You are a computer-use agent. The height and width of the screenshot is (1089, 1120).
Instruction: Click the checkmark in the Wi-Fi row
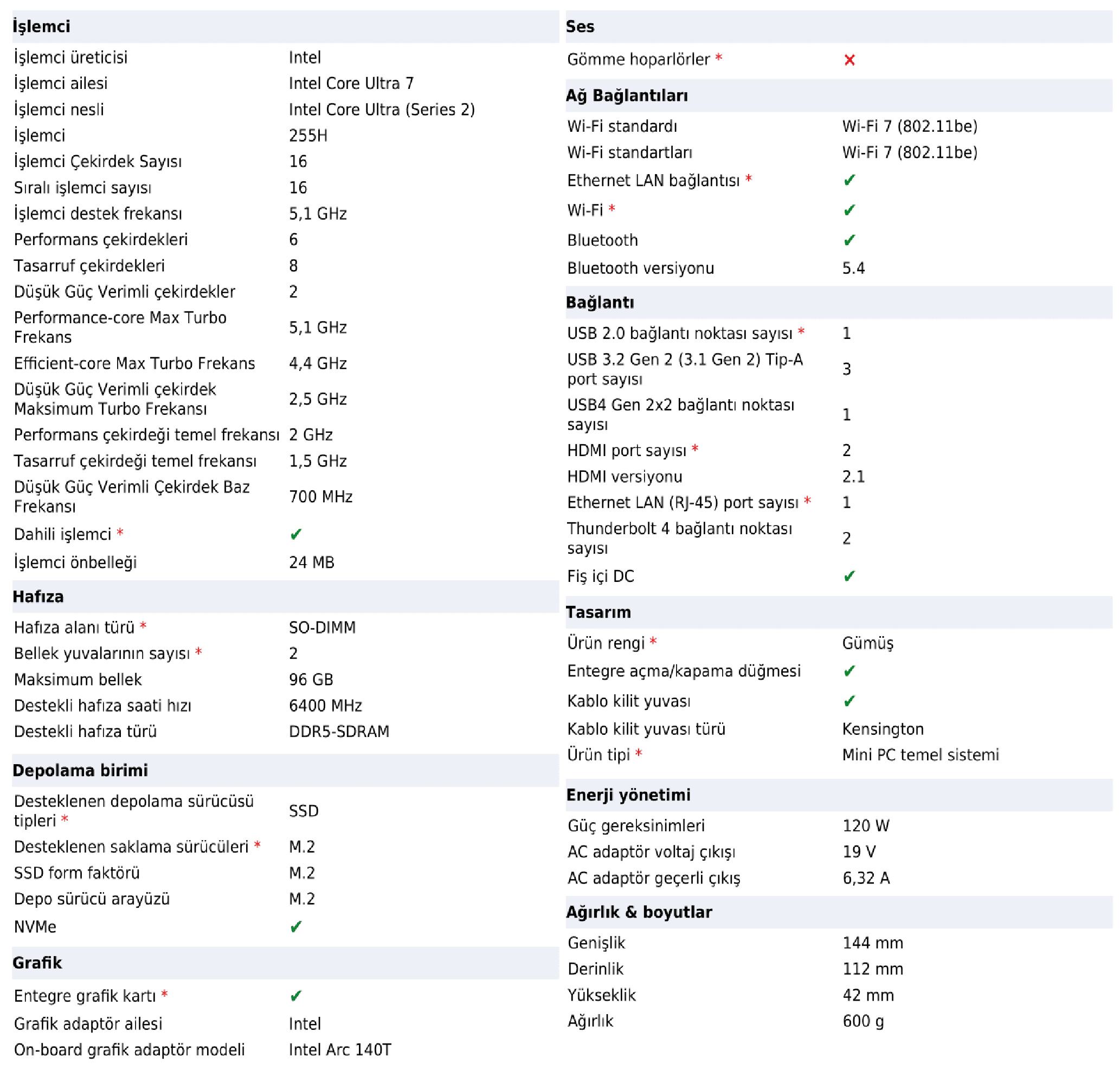click(849, 210)
